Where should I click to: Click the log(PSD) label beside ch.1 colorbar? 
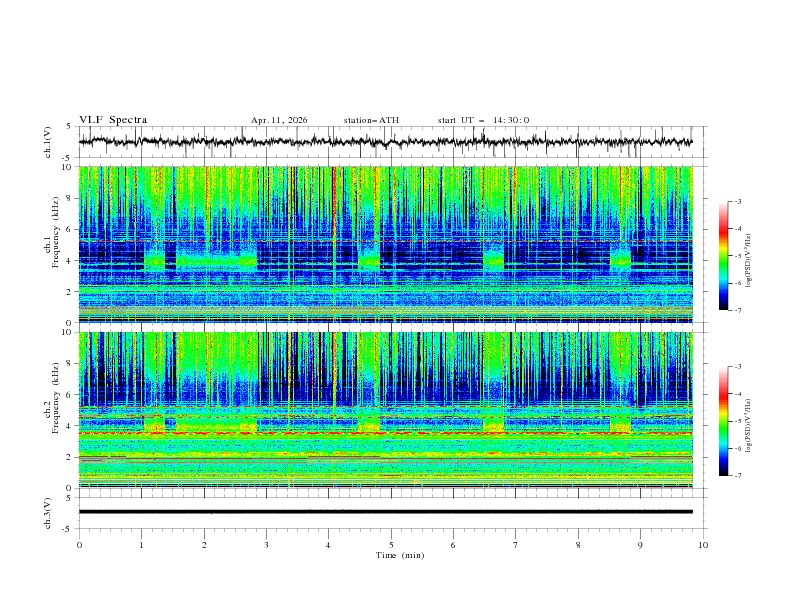(748, 261)
